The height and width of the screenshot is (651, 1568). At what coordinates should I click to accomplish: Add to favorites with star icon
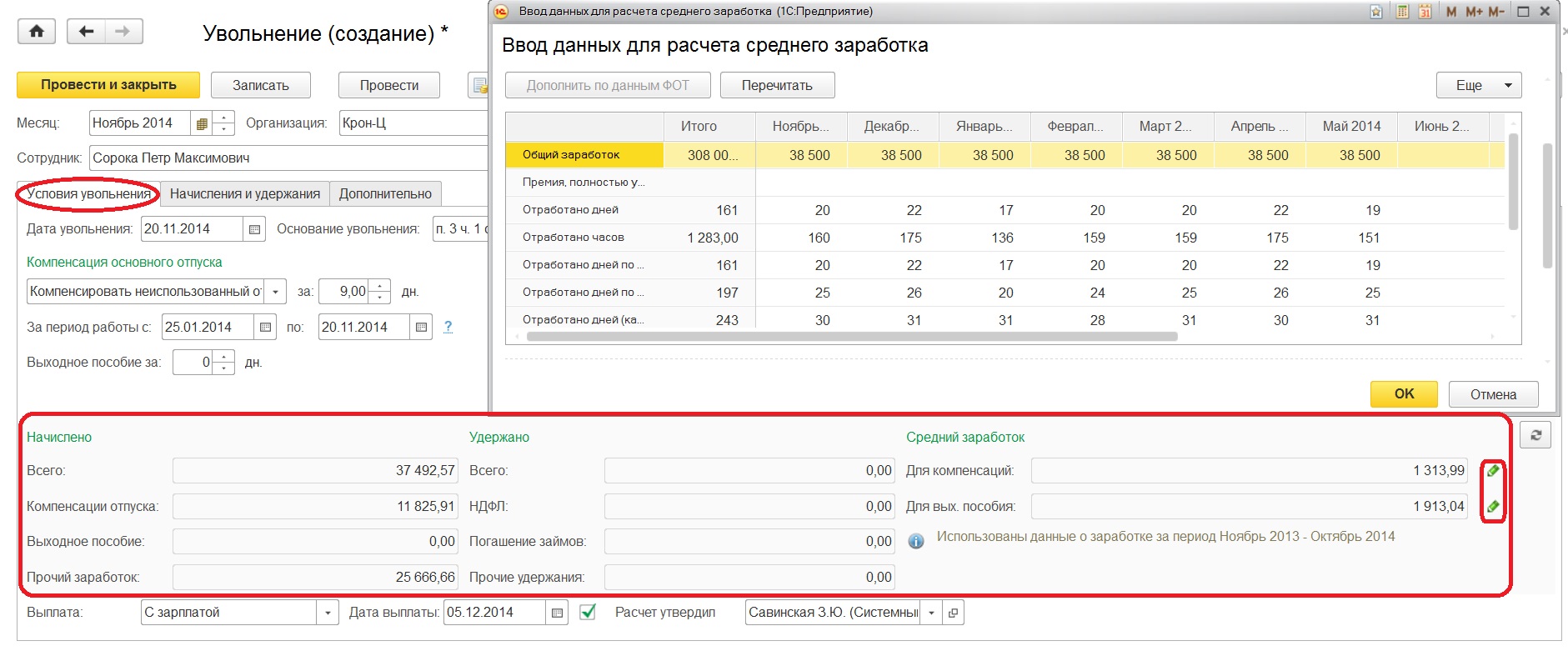point(1376,12)
